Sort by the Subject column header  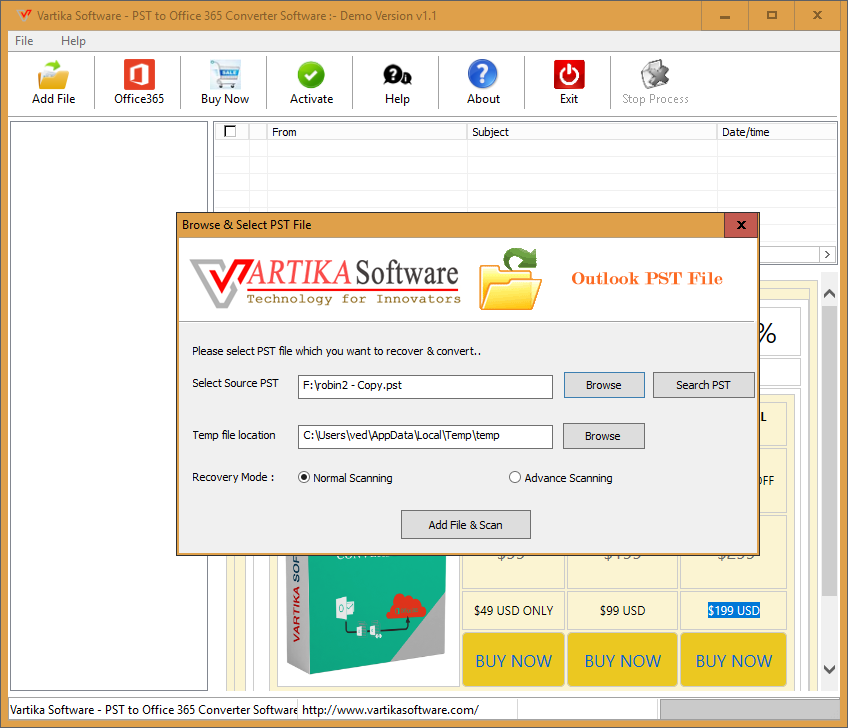(592, 132)
